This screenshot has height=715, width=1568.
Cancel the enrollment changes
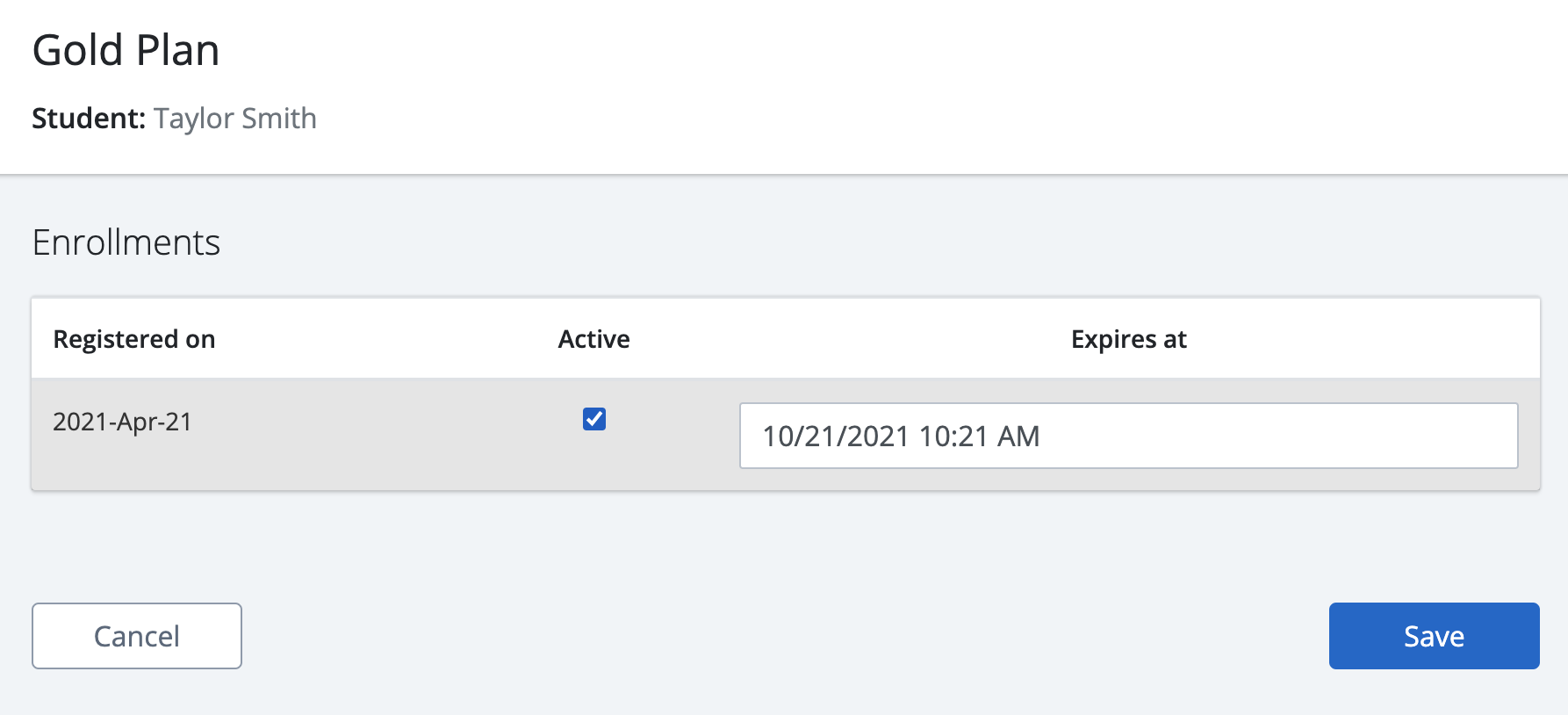click(137, 636)
